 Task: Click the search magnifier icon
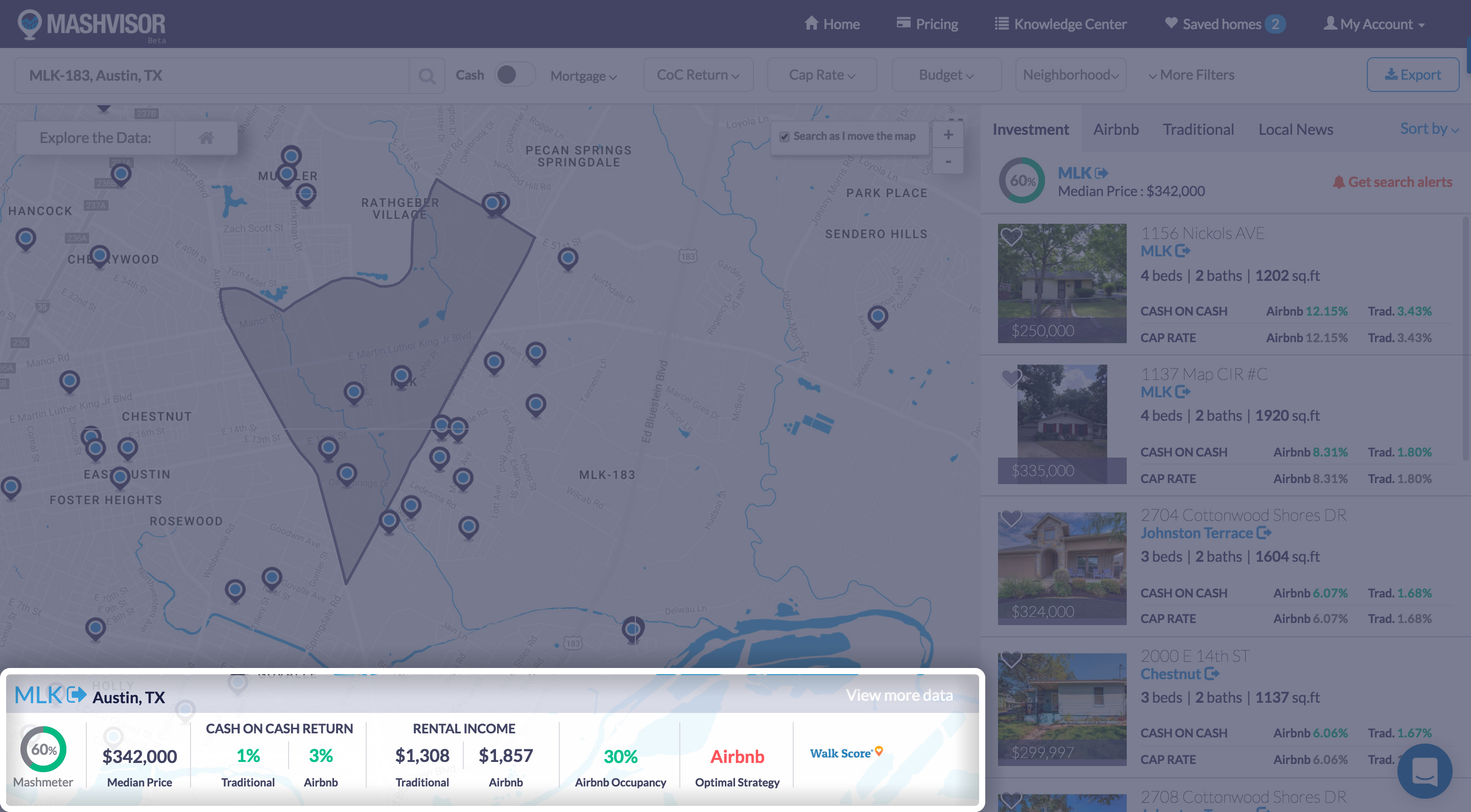pos(426,76)
